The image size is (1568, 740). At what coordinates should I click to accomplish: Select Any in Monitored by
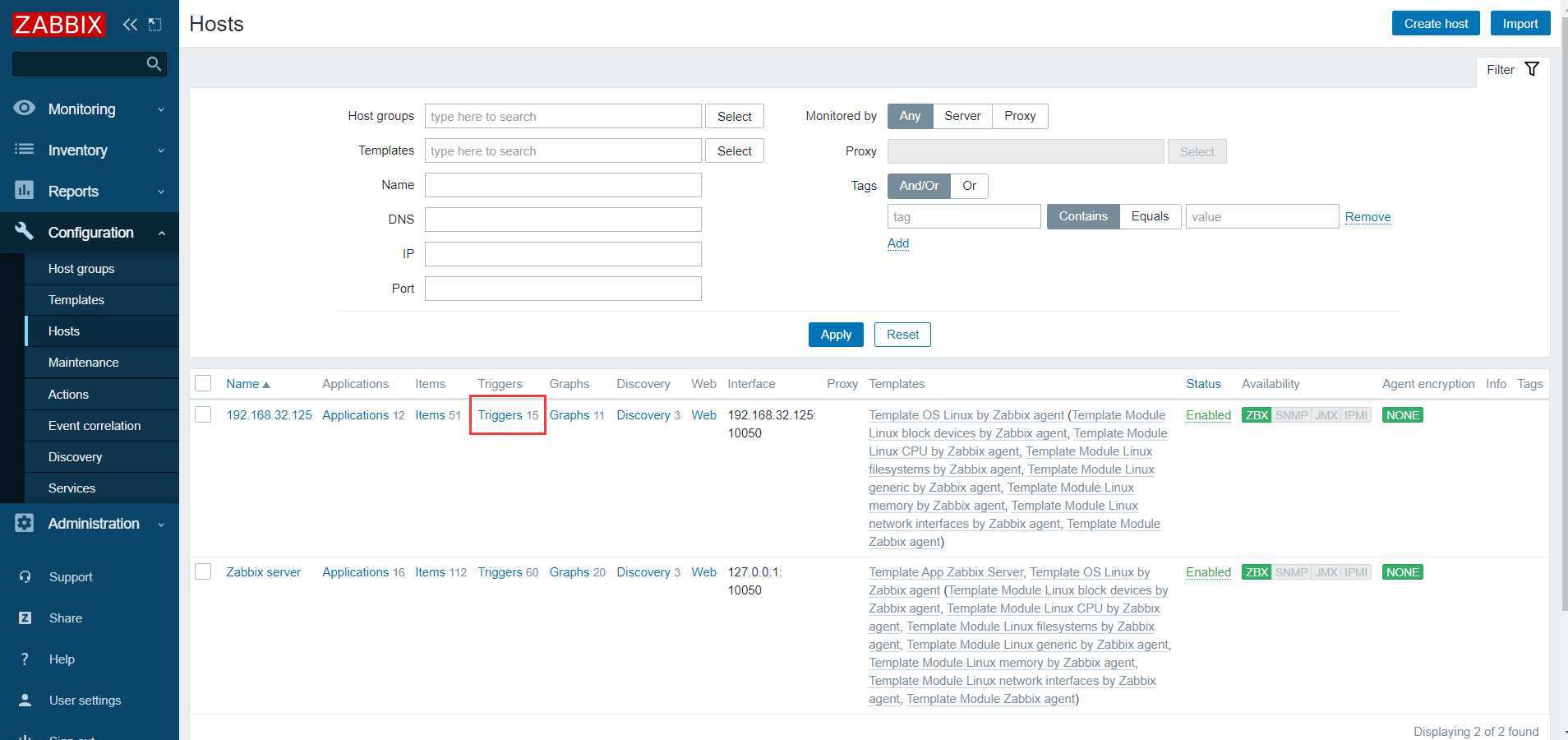[x=910, y=116]
